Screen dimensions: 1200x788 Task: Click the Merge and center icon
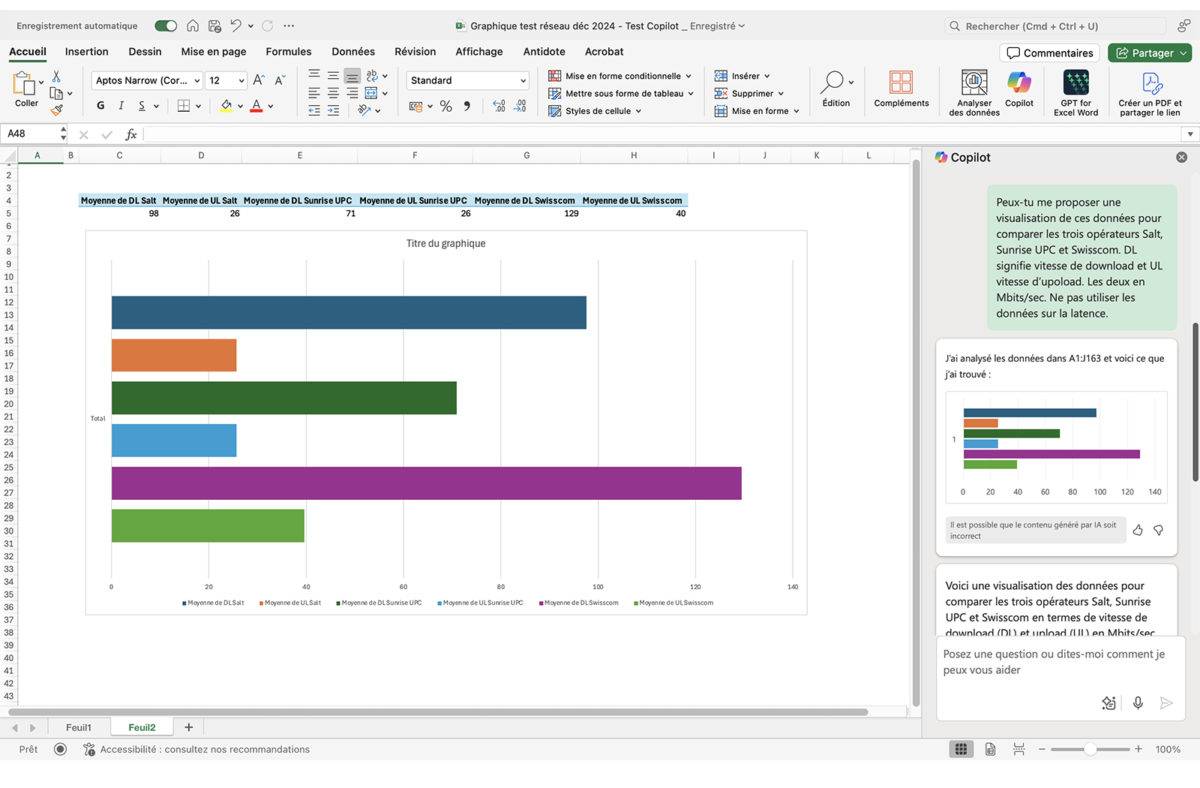click(x=369, y=93)
